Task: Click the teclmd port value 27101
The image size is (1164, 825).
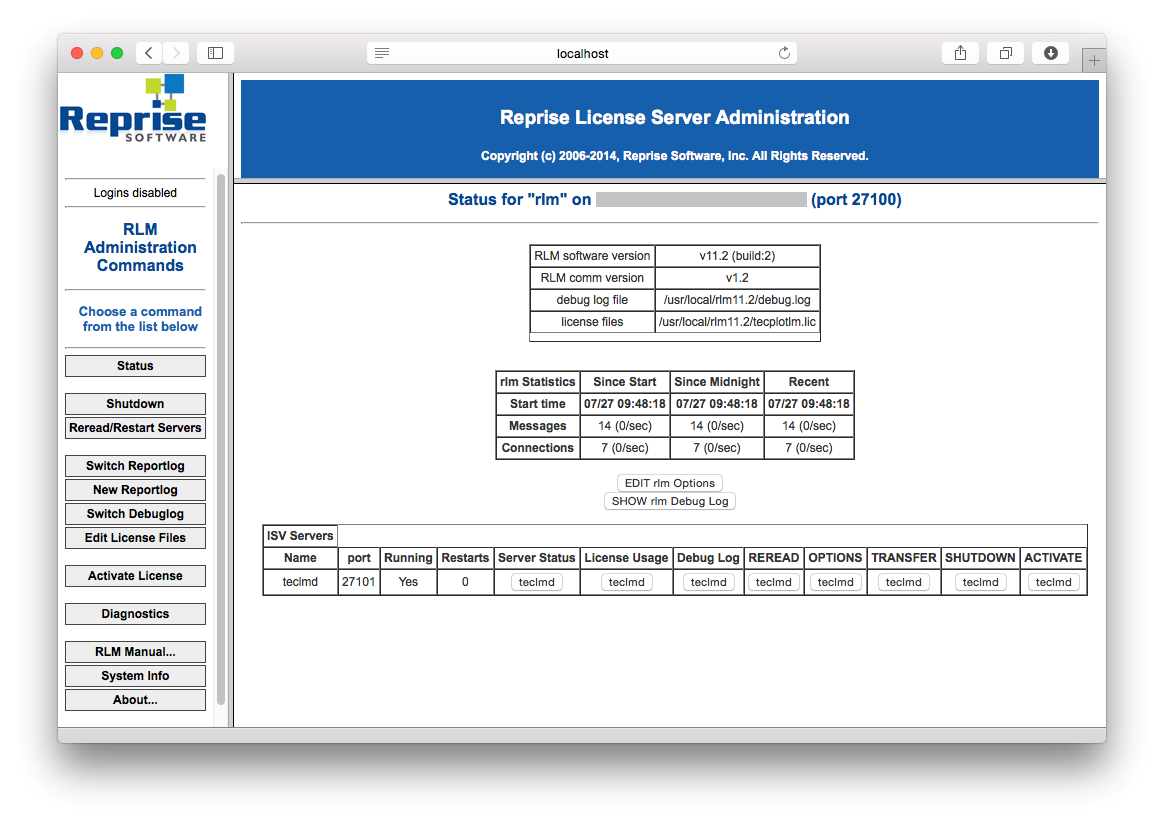Action: pos(359,582)
